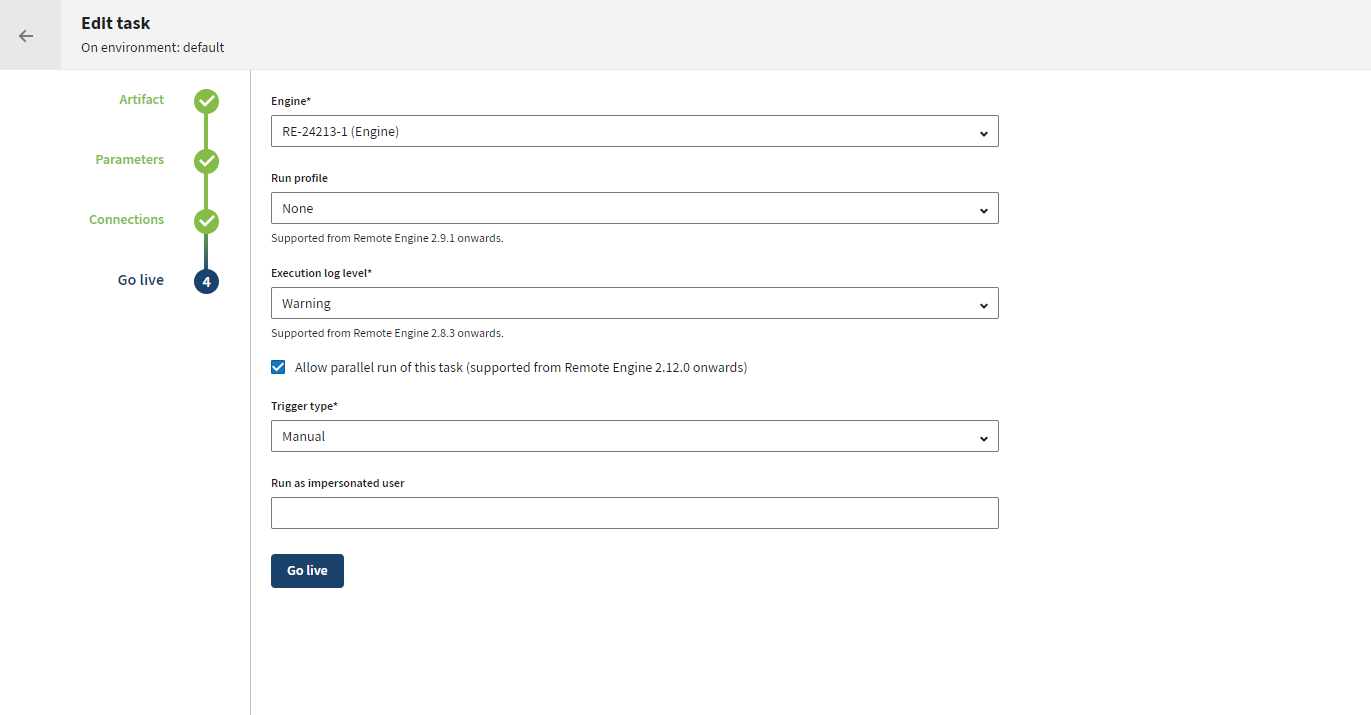The width and height of the screenshot is (1371, 715).
Task: Click the chevron arrow in Trigger type field
Action: 983,437
